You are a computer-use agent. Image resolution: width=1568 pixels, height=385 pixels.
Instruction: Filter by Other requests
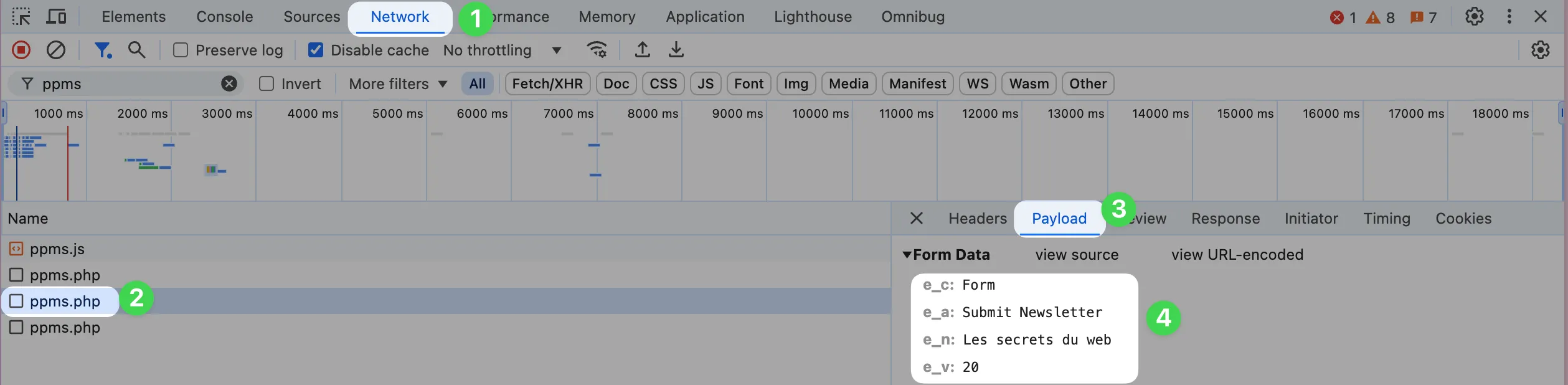(x=1088, y=83)
